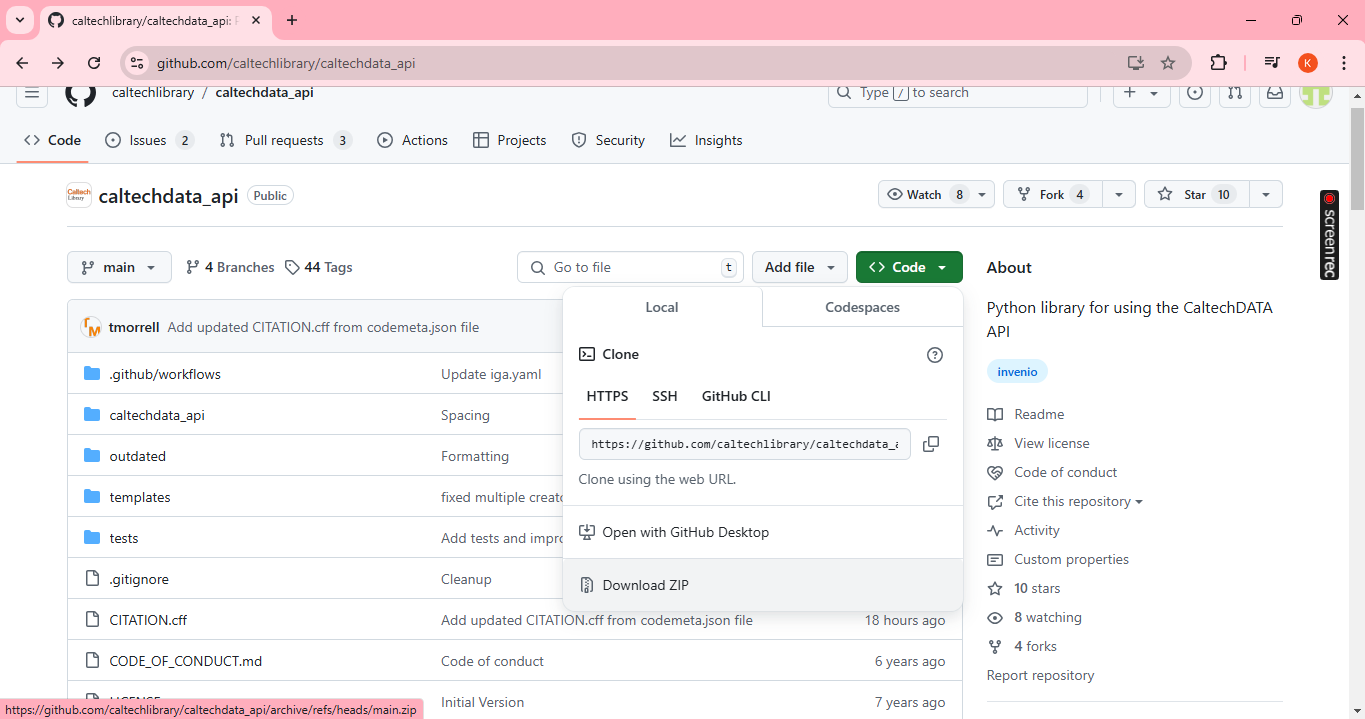Click the Chrome profile avatar K
The width and height of the screenshot is (1365, 719).
point(1308,63)
